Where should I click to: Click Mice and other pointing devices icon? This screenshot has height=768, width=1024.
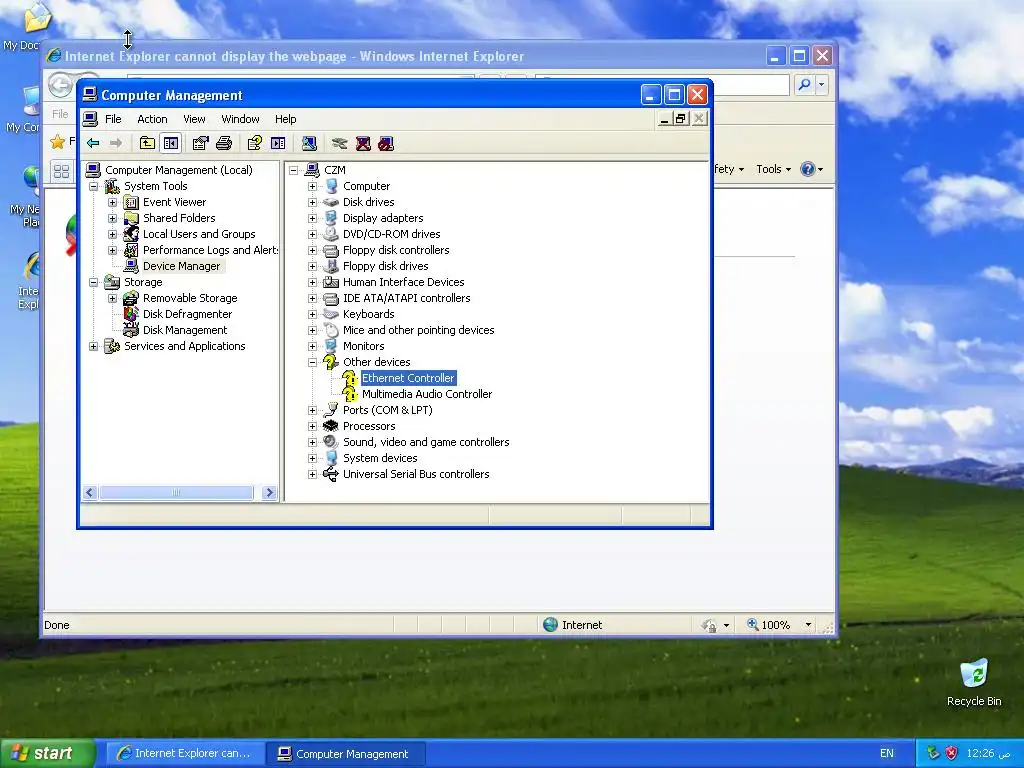click(x=331, y=330)
